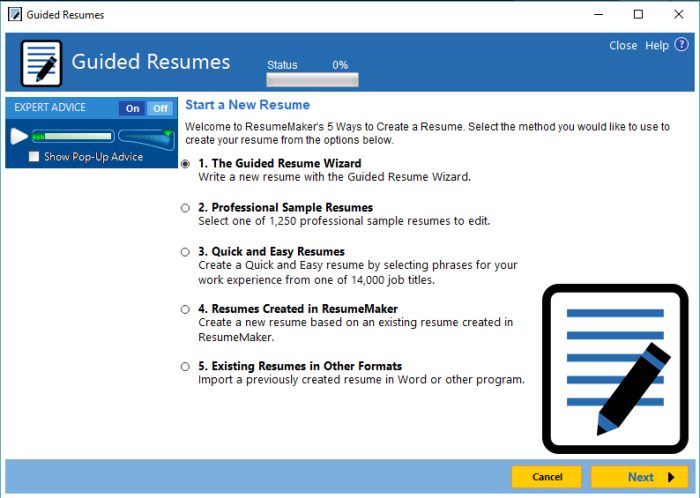
Task: Click the Help link in the header
Action: coord(657,46)
